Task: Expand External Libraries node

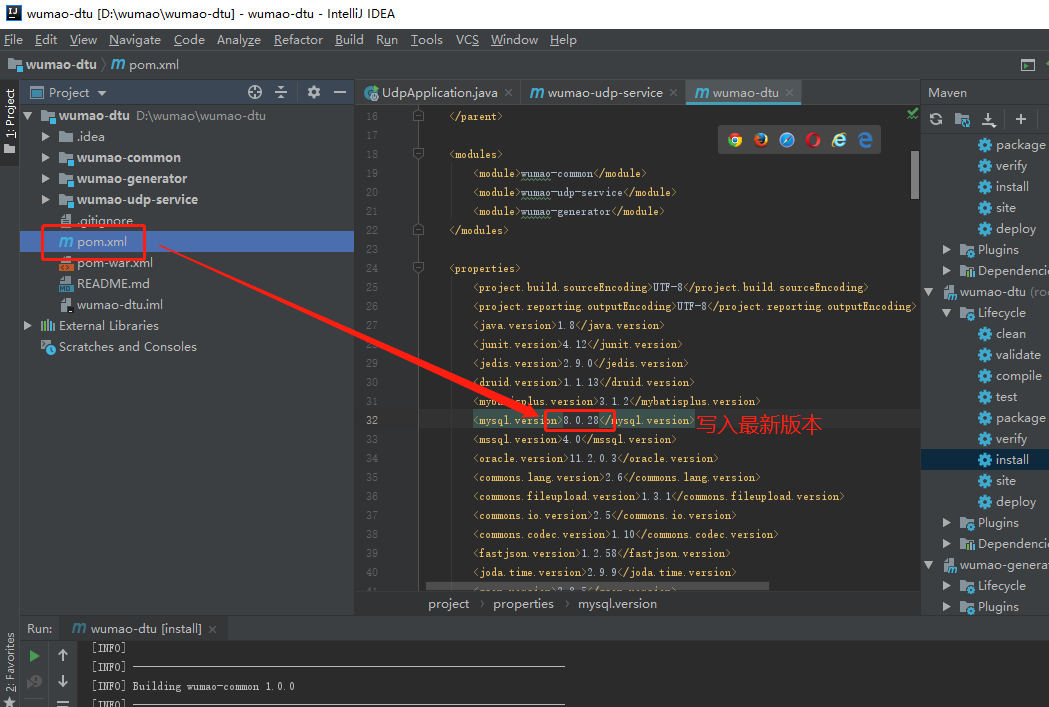Action: point(27,326)
